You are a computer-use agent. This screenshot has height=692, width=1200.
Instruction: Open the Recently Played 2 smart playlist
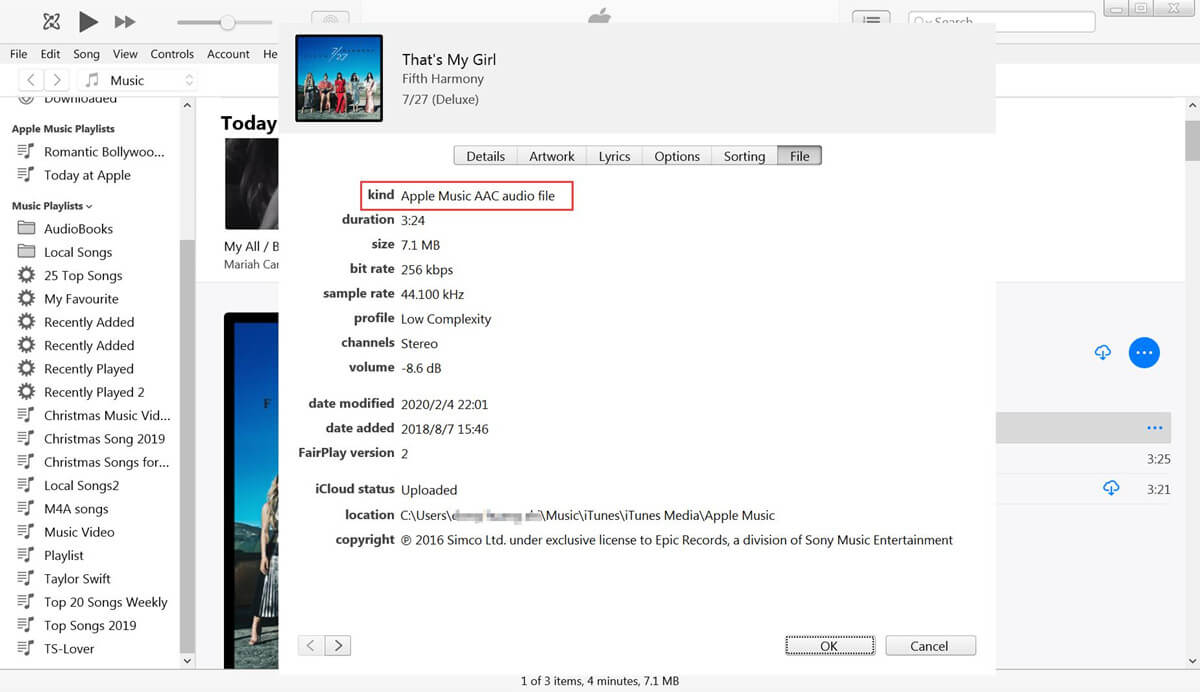pyautogui.click(x=93, y=392)
